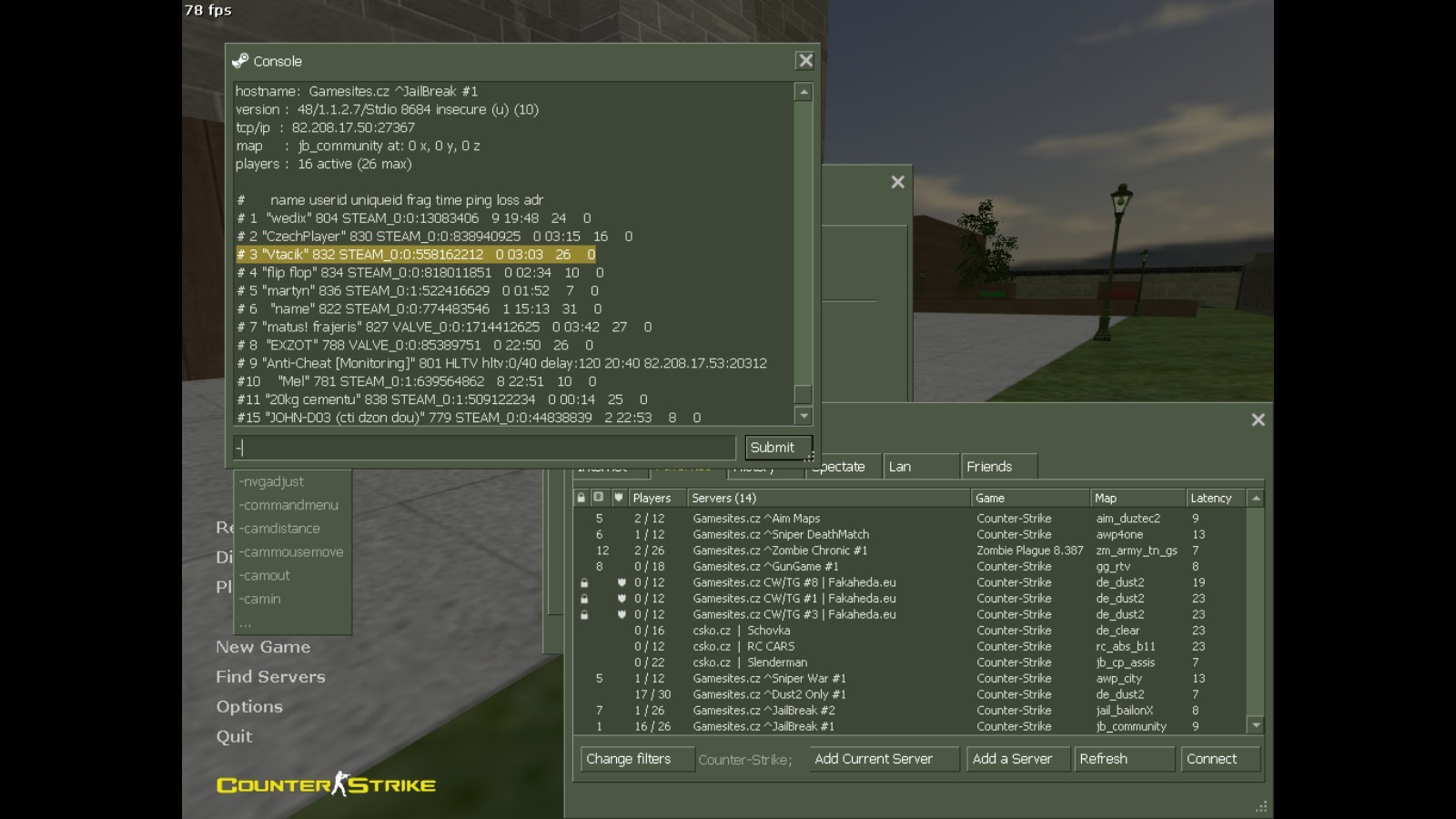
Task: Sort server list by Players column
Action: [657, 498]
